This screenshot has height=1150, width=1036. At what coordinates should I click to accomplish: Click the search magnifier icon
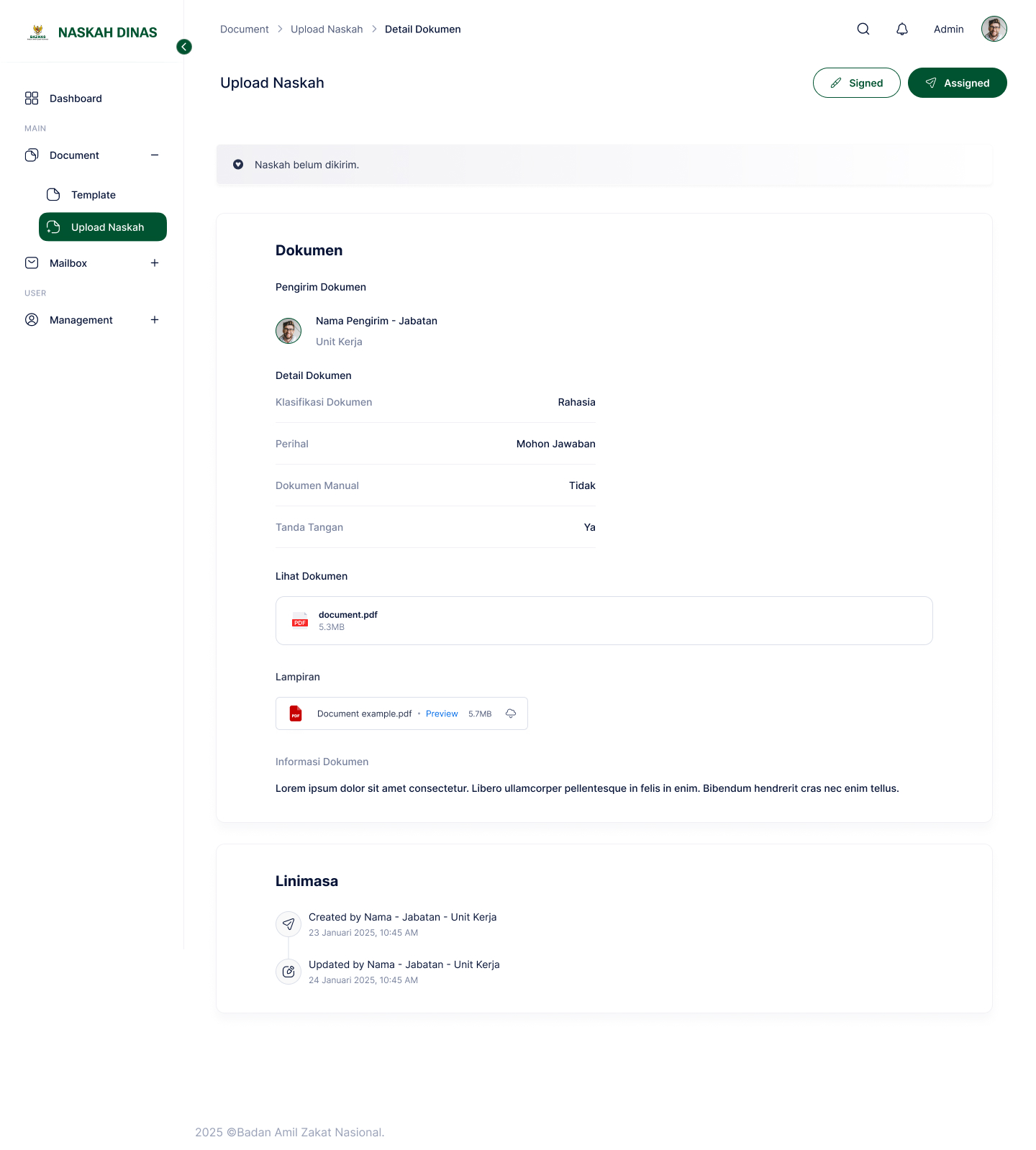(863, 29)
